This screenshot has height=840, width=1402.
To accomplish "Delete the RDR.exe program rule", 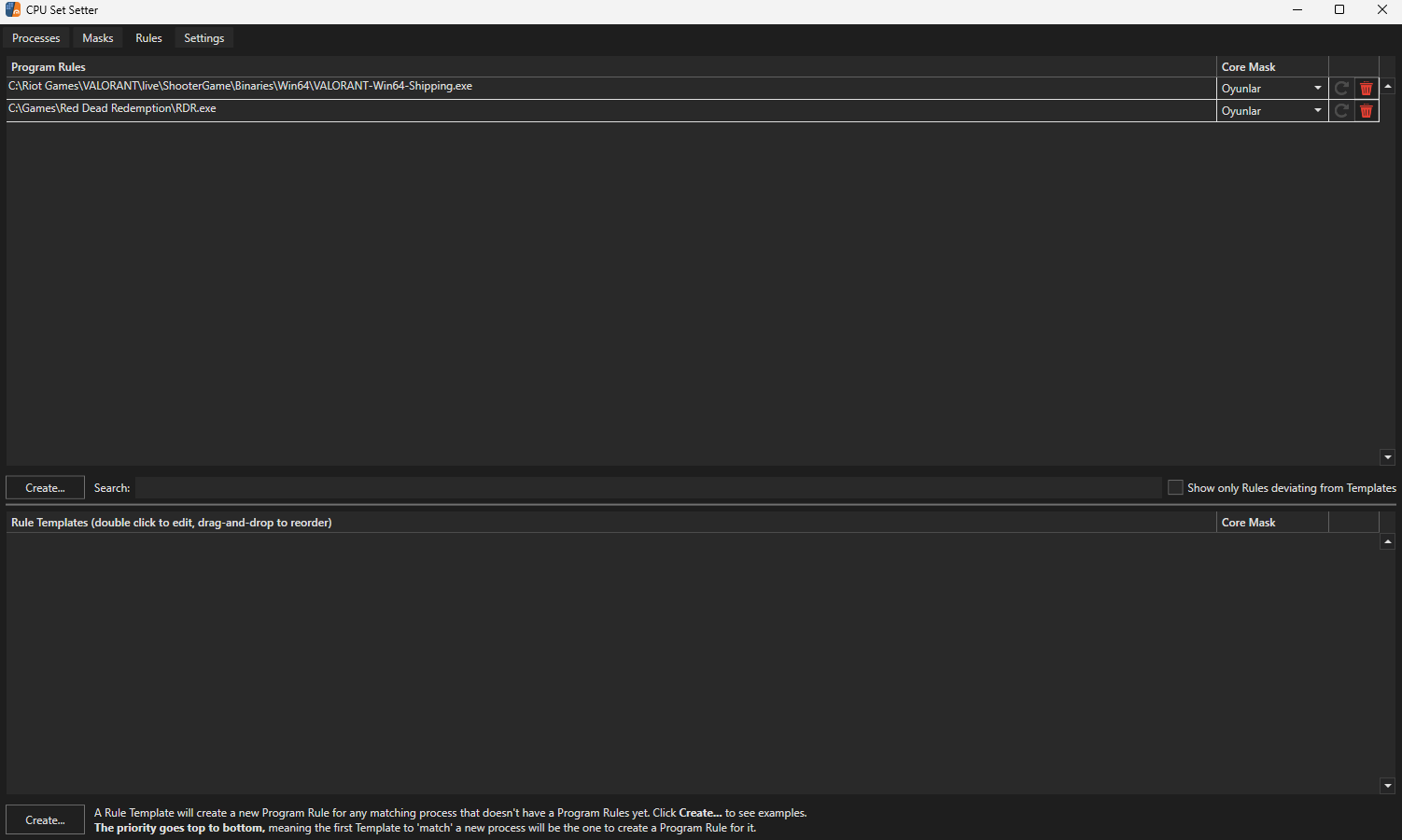I will tap(1367, 111).
